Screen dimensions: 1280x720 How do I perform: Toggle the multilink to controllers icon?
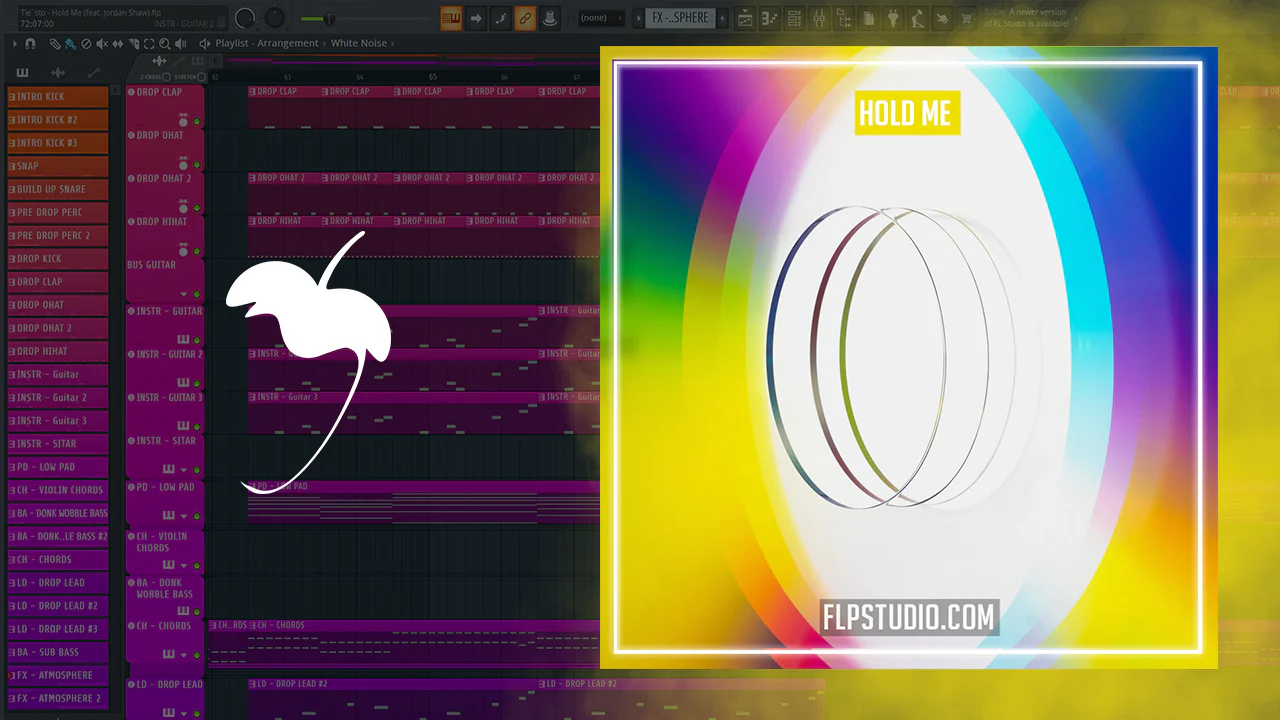point(525,18)
